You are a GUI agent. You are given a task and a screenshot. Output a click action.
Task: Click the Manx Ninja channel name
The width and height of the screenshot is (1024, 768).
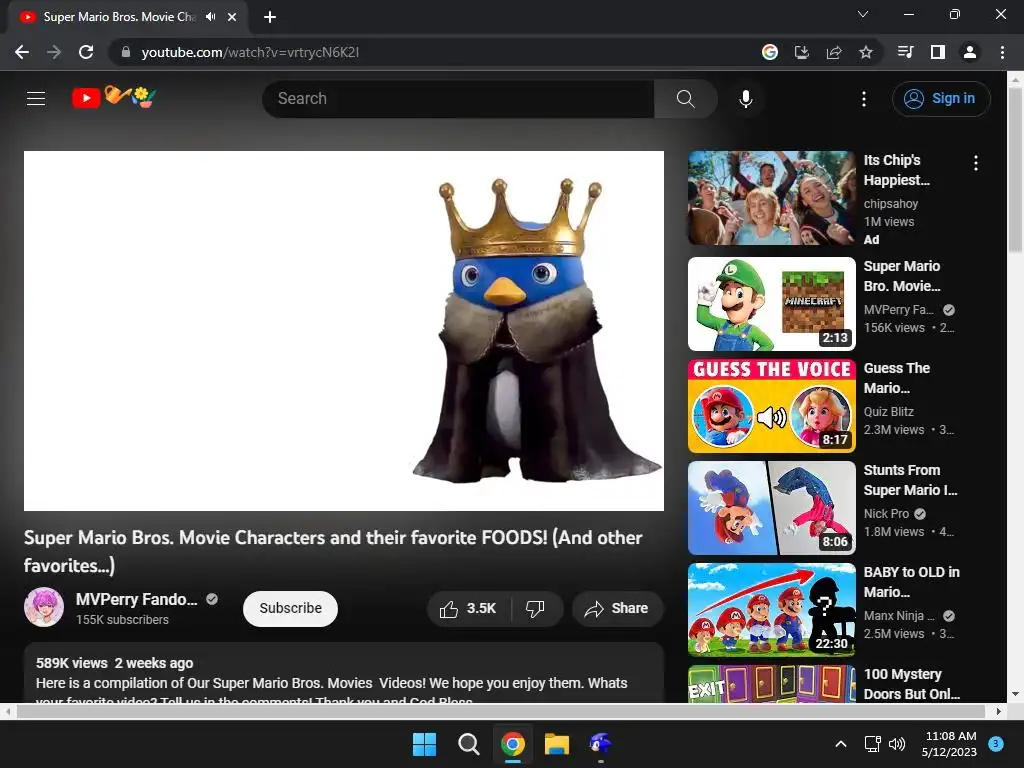click(x=899, y=616)
